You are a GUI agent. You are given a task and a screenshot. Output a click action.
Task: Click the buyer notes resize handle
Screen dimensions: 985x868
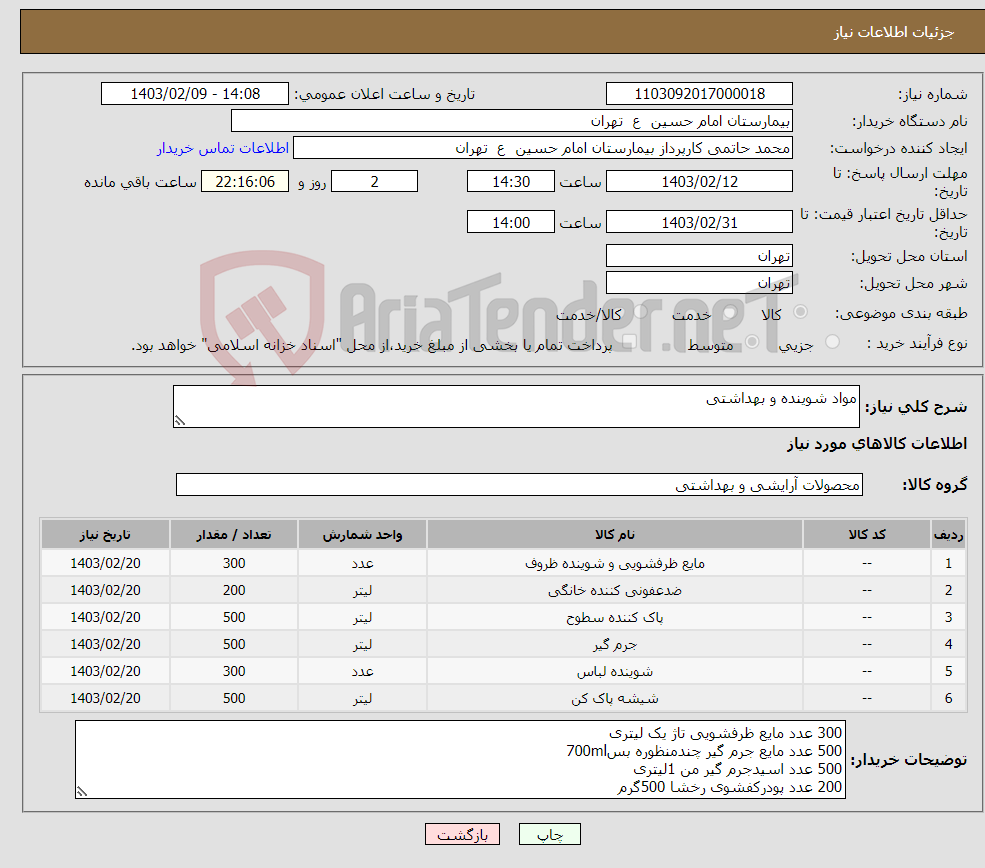tap(82, 792)
